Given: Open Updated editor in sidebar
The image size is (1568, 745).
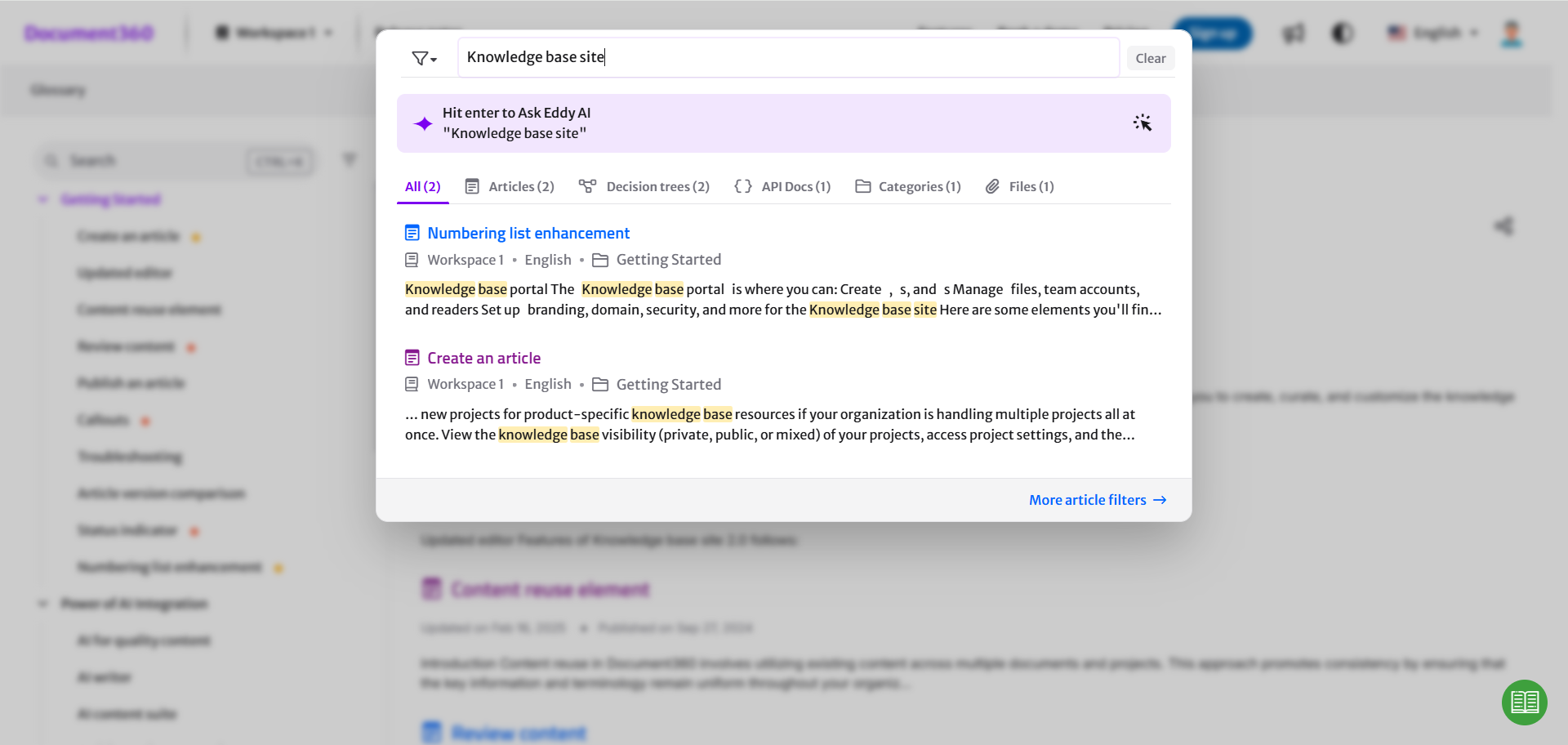Looking at the screenshot, I should [125, 273].
